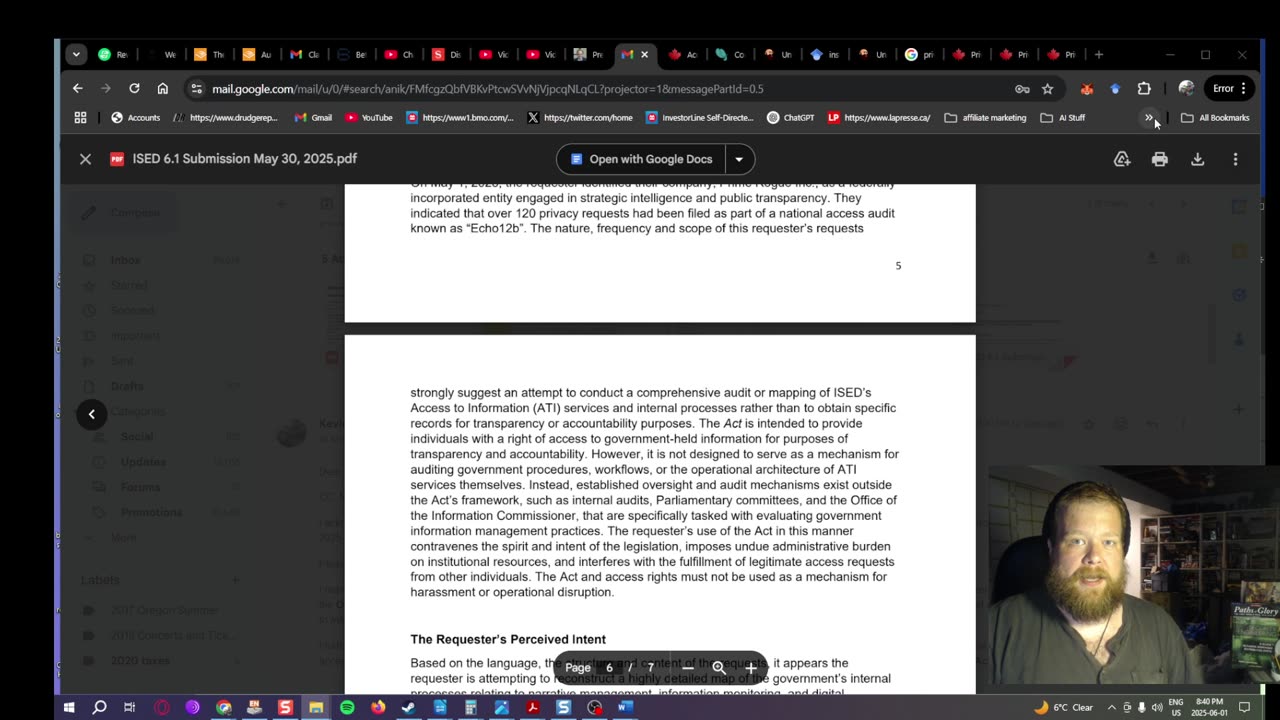
Task: Switch to the first 'Re' tab
Action: pyautogui.click(x=113, y=55)
